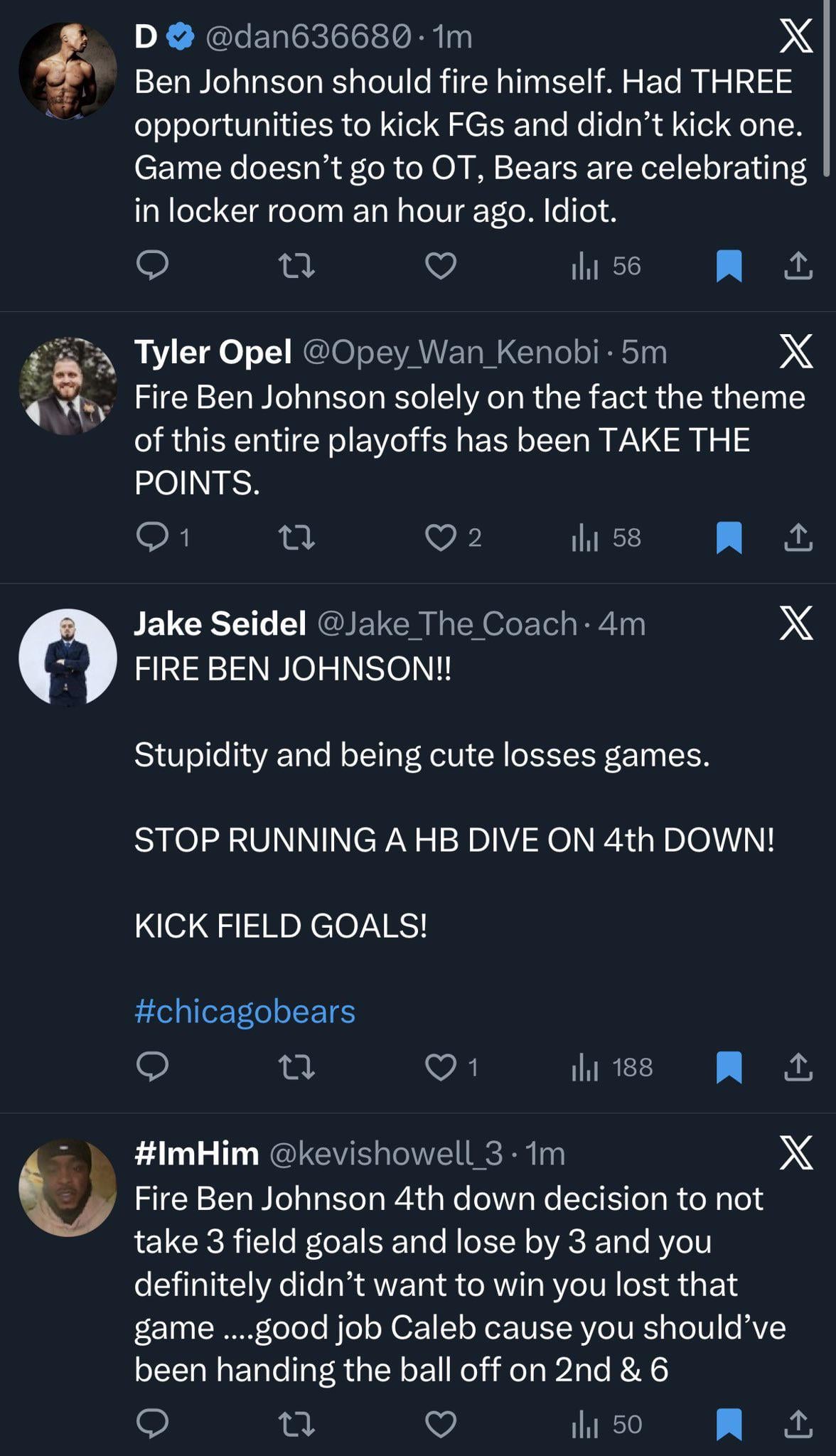Open Jake Seidel's profile picture
Viewport: 836px width, 1456px height.
click(x=68, y=657)
